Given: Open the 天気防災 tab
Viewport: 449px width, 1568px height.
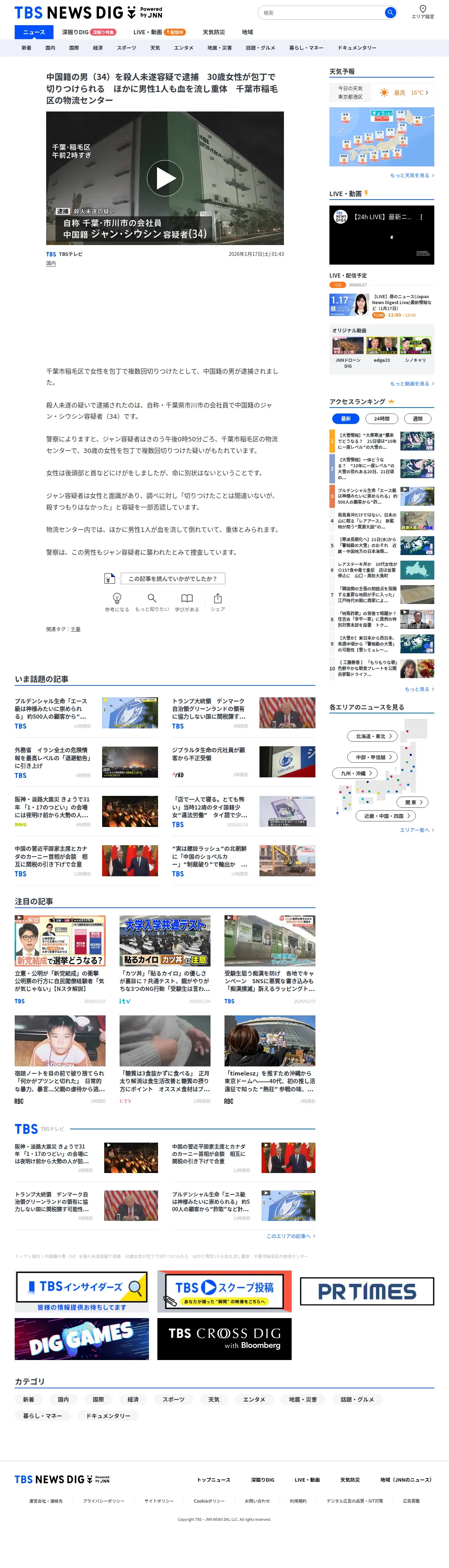Looking at the screenshot, I should [x=213, y=32].
